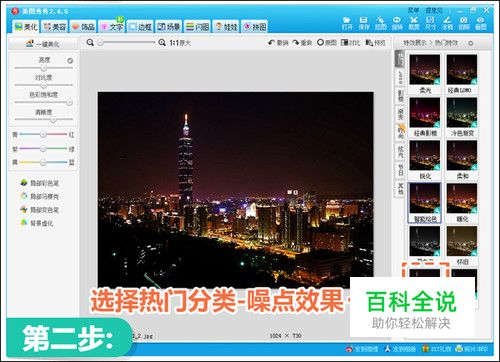Click the 预览 preview button
The width and height of the screenshot is (500, 362).
pos(375,43)
